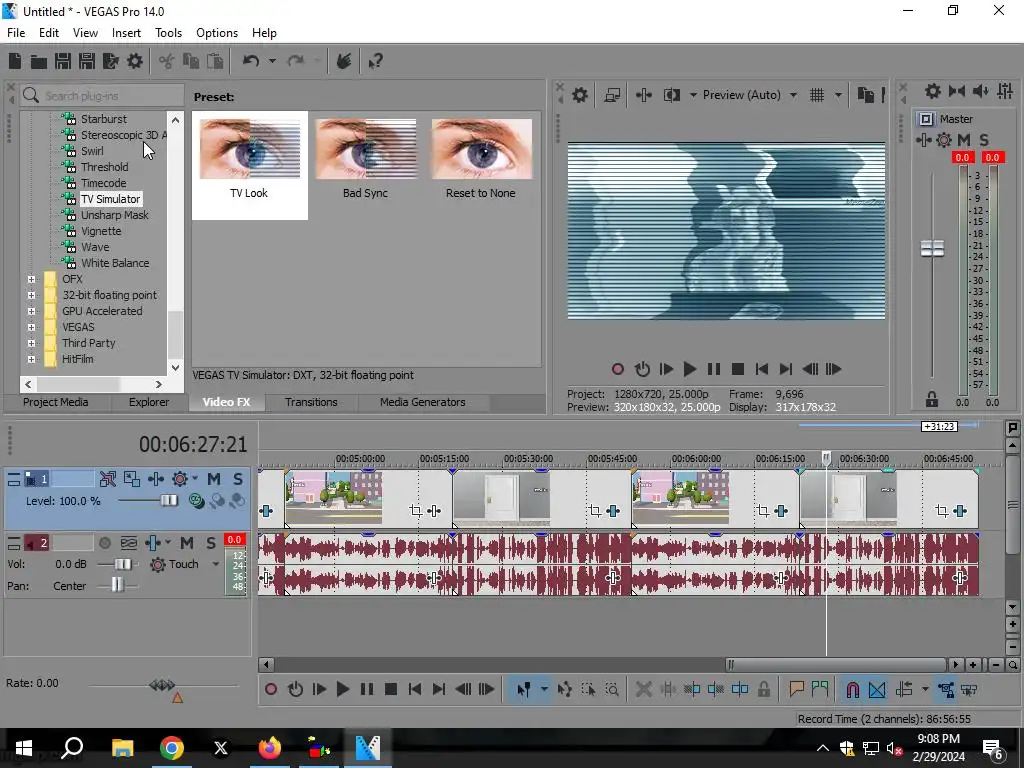Viewport: 1024px width, 768px height.
Task: Play the preview window playback
Action: tap(690, 369)
